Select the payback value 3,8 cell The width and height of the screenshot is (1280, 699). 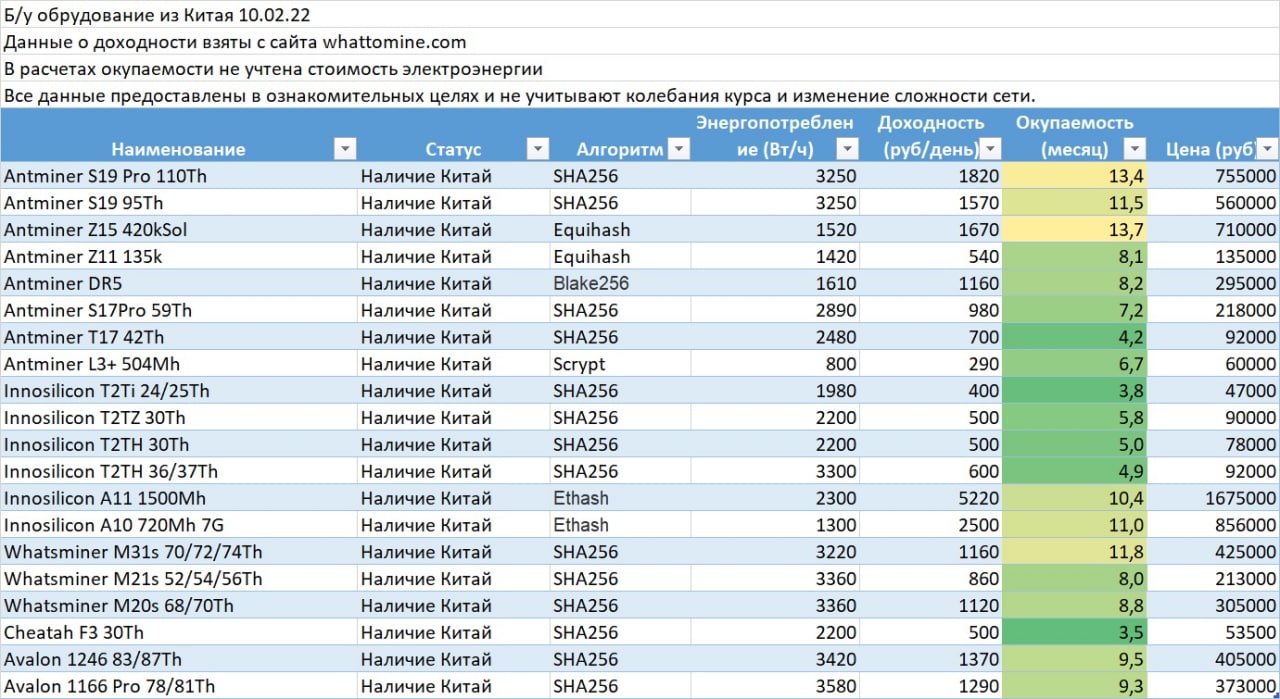pos(1075,390)
